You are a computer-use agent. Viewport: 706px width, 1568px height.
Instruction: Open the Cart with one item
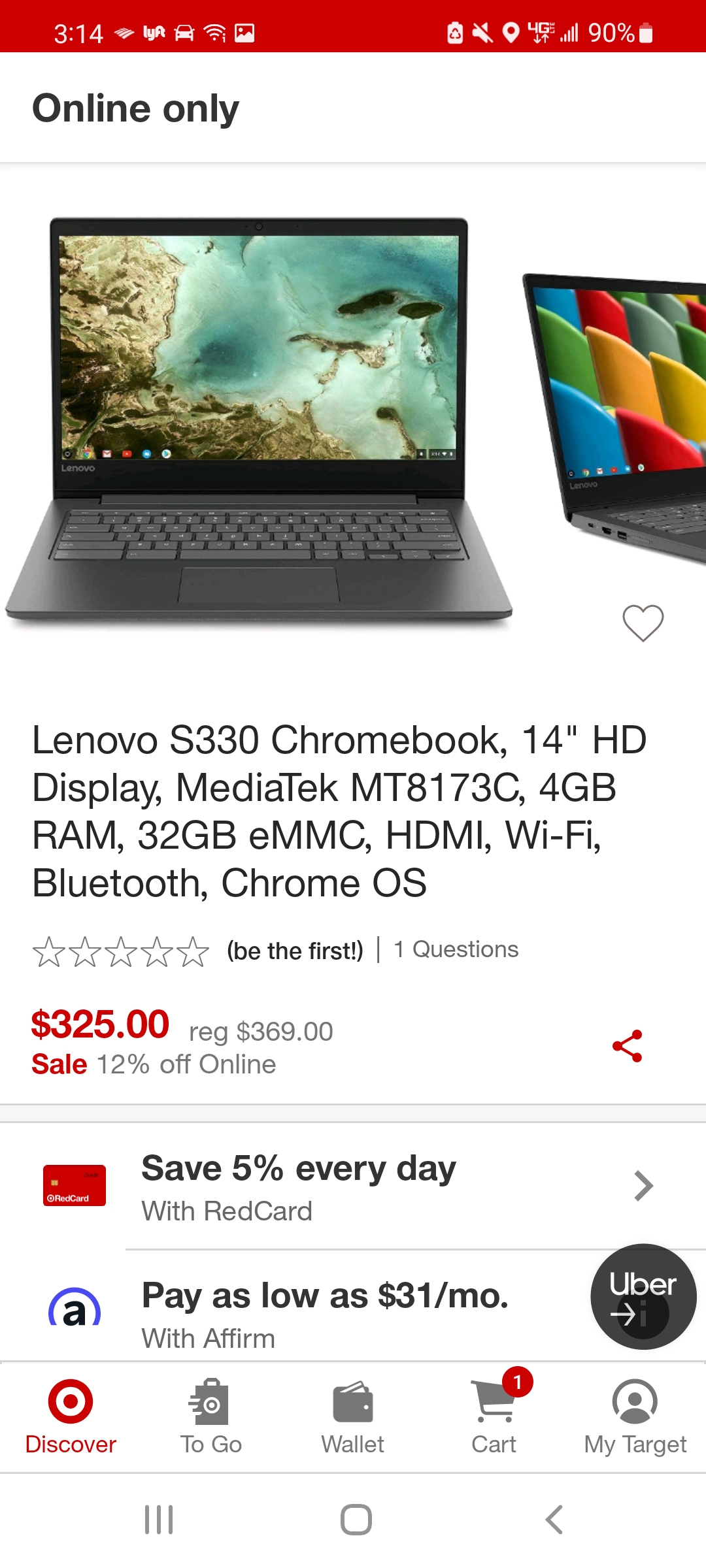click(x=495, y=1416)
